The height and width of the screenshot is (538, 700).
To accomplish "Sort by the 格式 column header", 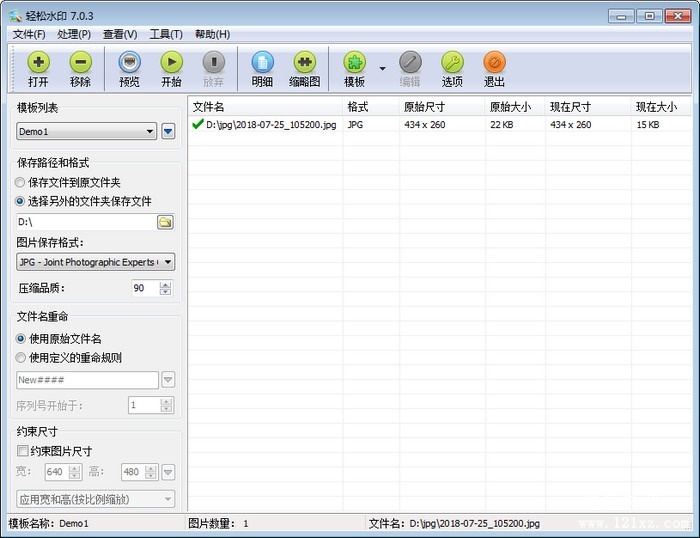I will pos(371,107).
